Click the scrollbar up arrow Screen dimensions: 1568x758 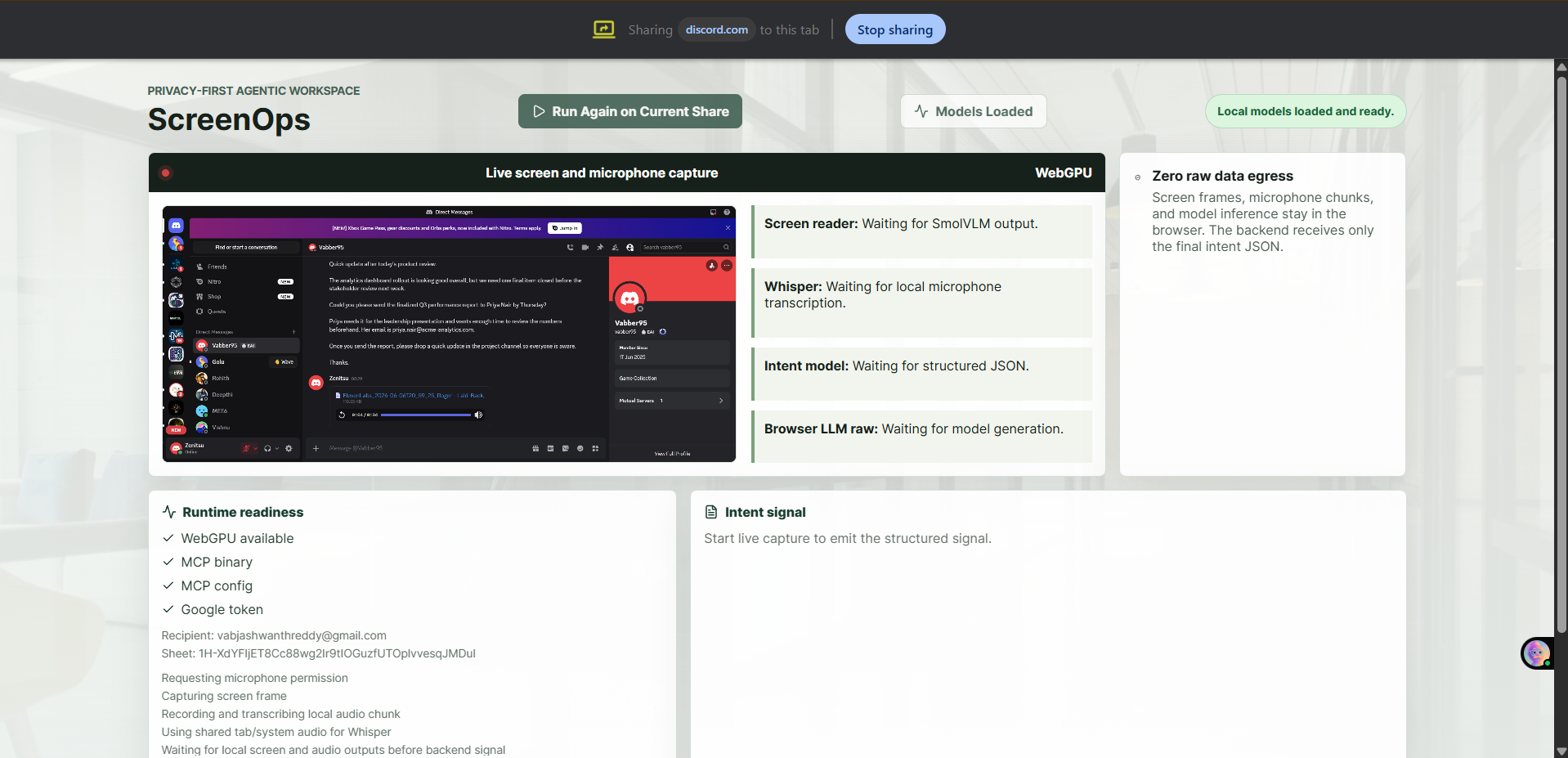(1561, 66)
